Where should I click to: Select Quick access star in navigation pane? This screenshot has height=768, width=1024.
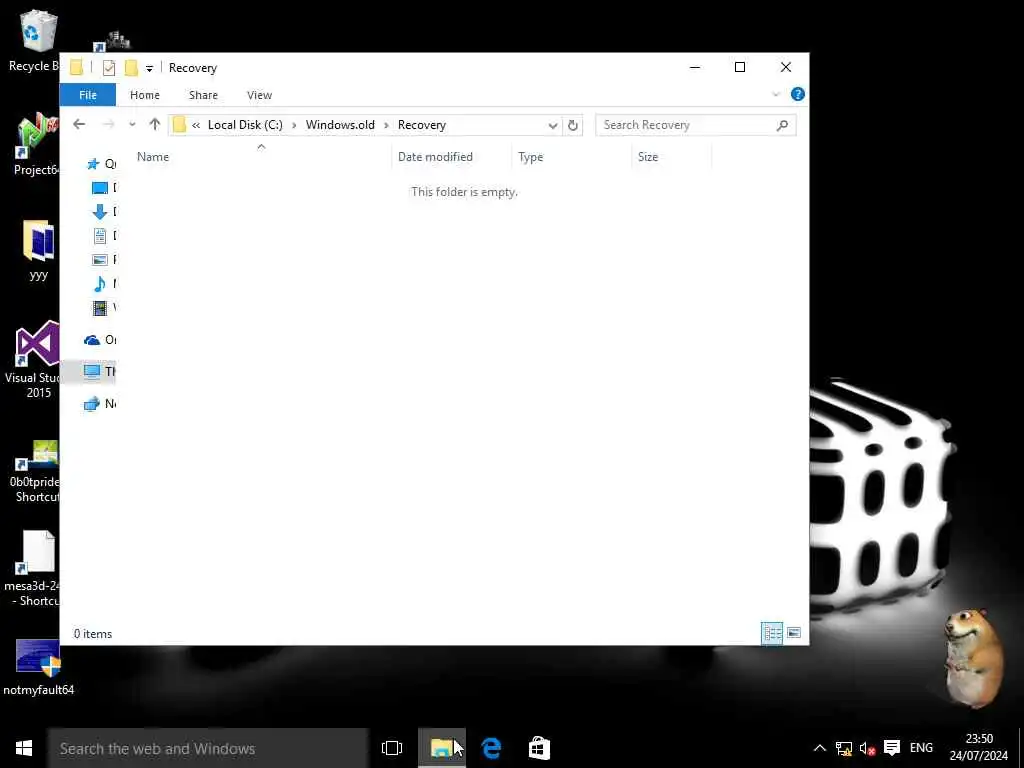tap(93, 163)
